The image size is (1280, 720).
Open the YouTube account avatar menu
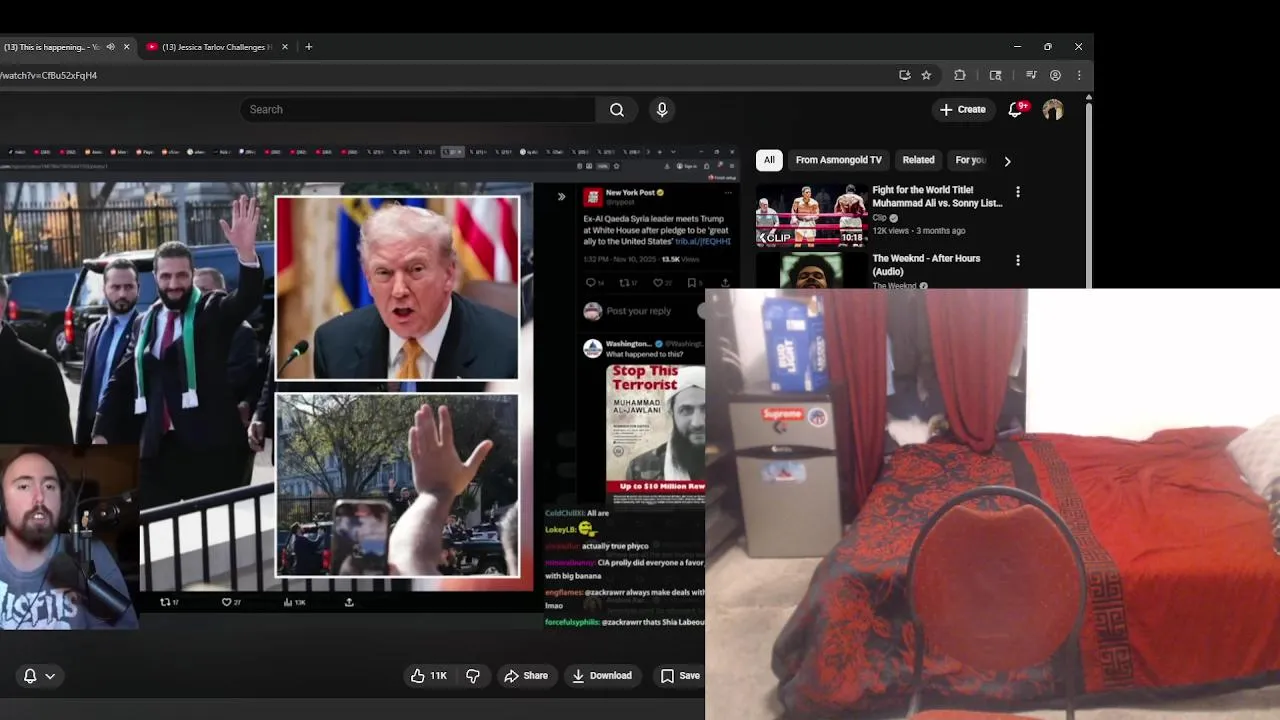(x=1053, y=110)
